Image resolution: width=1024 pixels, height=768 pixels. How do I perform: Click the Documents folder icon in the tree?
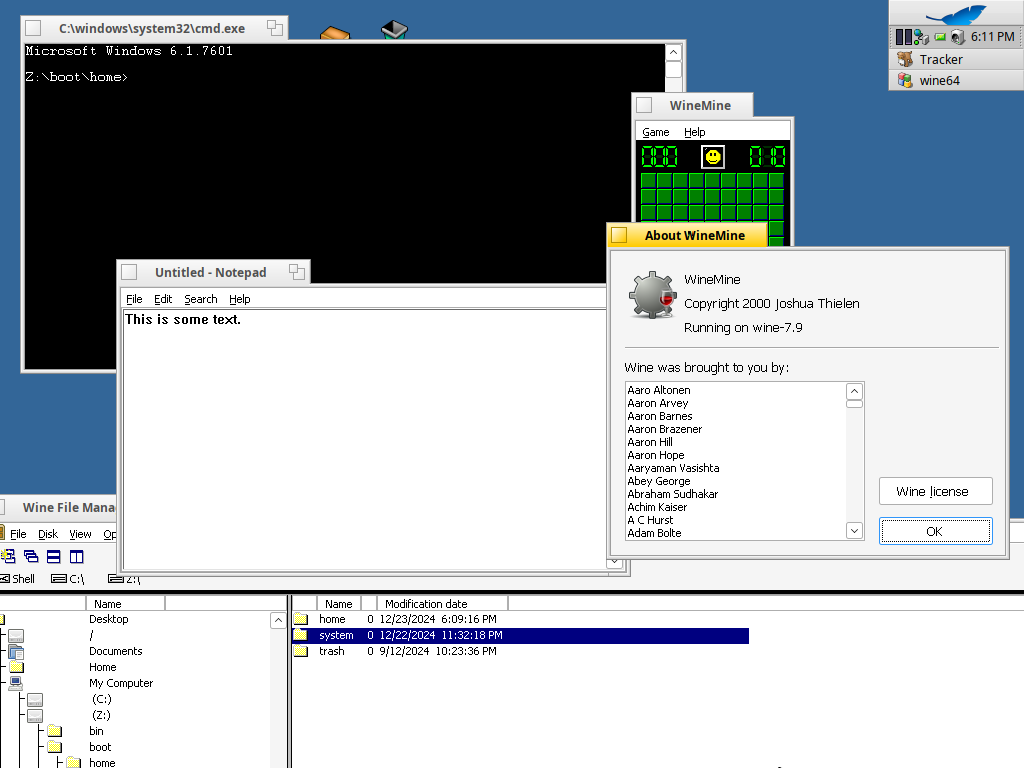click(16, 652)
